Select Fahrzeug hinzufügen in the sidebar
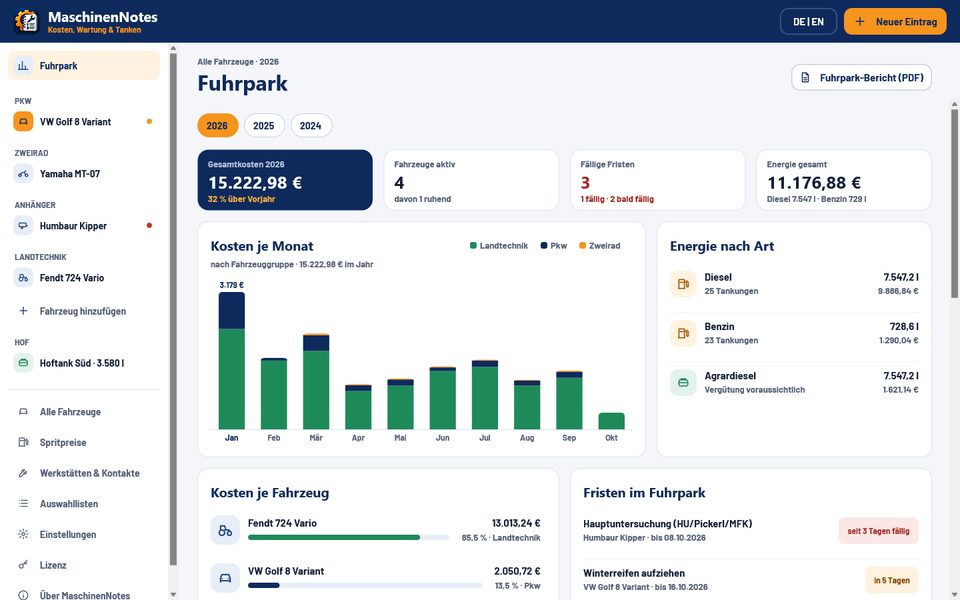The width and height of the screenshot is (960, 600). [84, 310]
